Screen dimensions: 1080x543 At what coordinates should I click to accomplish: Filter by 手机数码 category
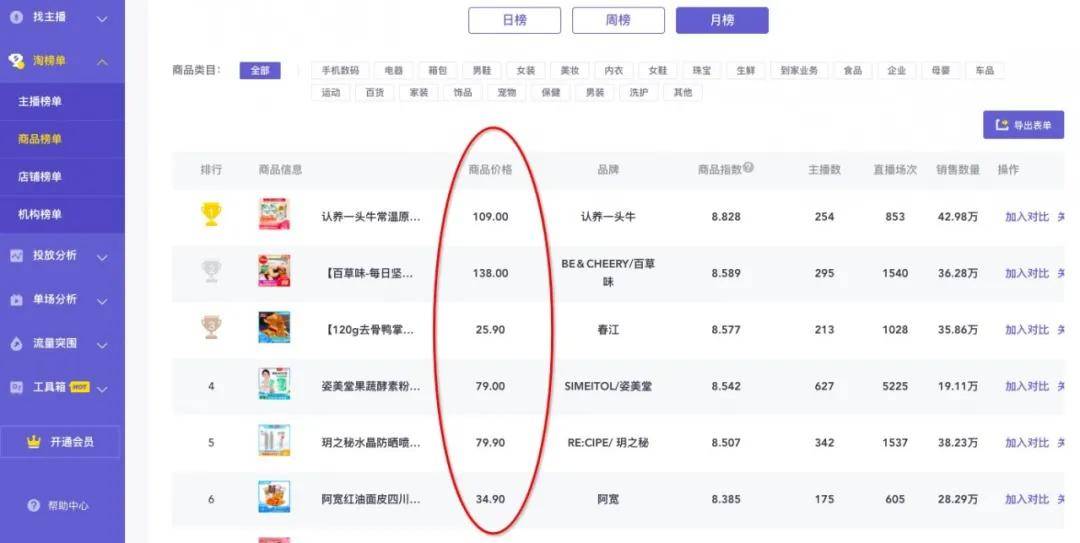[340, 70]
